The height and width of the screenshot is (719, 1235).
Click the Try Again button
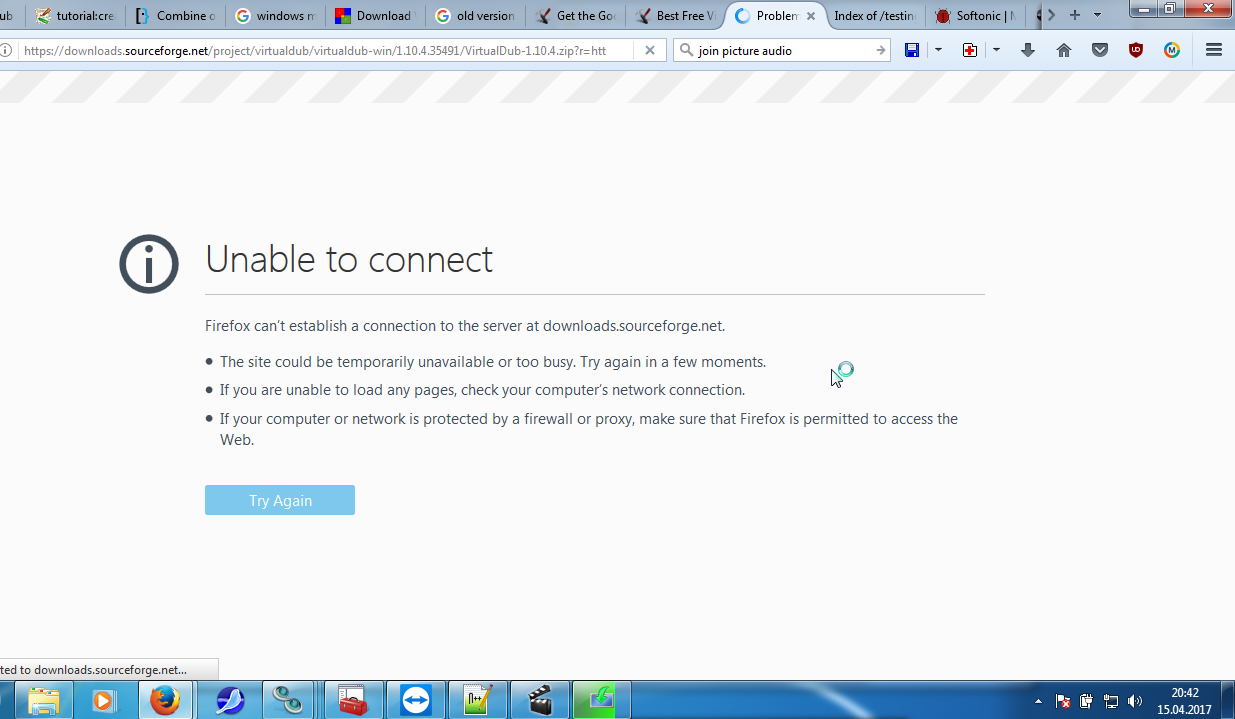pos(280,500)
